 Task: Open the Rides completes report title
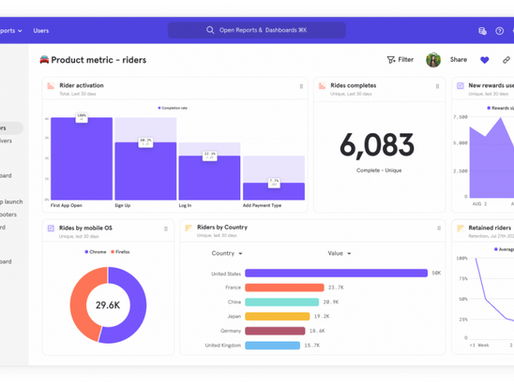tap(353, 85)
